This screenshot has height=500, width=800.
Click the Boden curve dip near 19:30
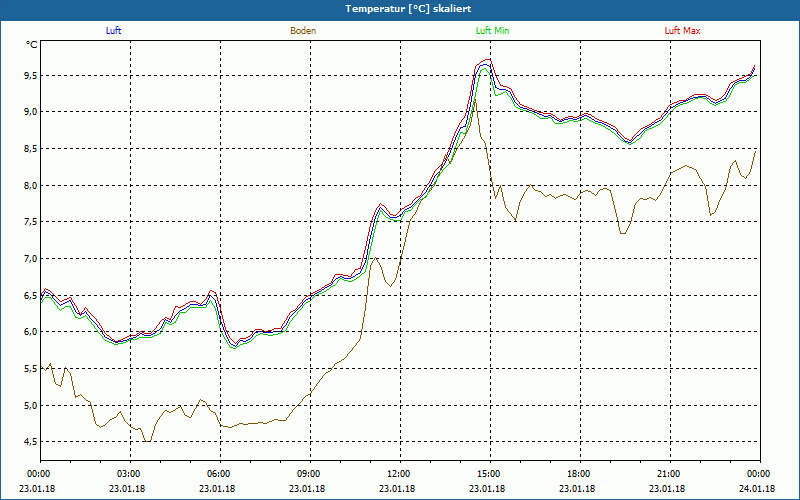[623, 233]
